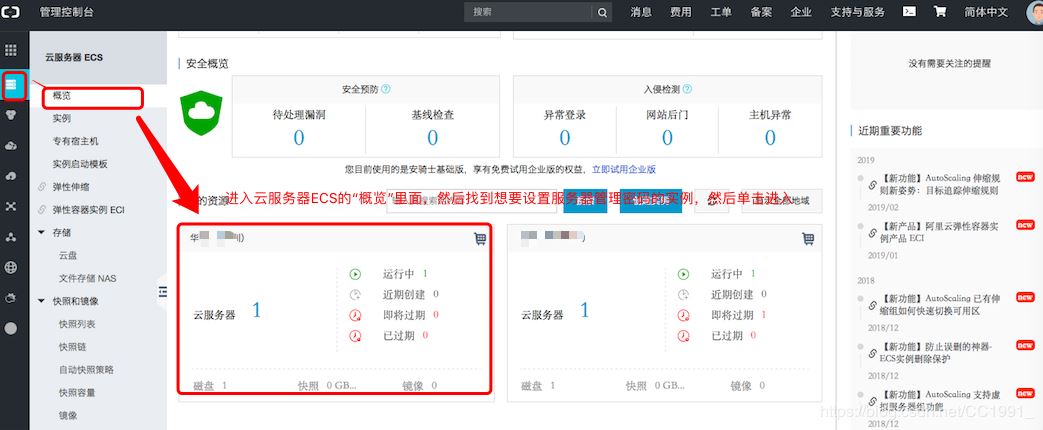Open 弹性伸缩 in the left menu
The height and width of the screenshot is (430, 1043).
(x=70, y=187)
